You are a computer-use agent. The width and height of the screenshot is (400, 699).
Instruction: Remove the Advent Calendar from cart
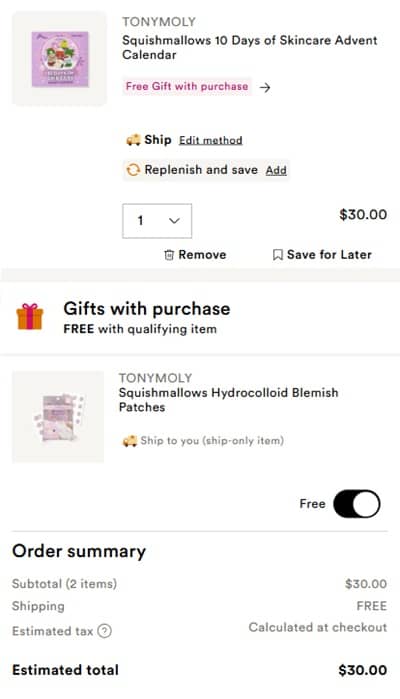[x=195, y=255]
